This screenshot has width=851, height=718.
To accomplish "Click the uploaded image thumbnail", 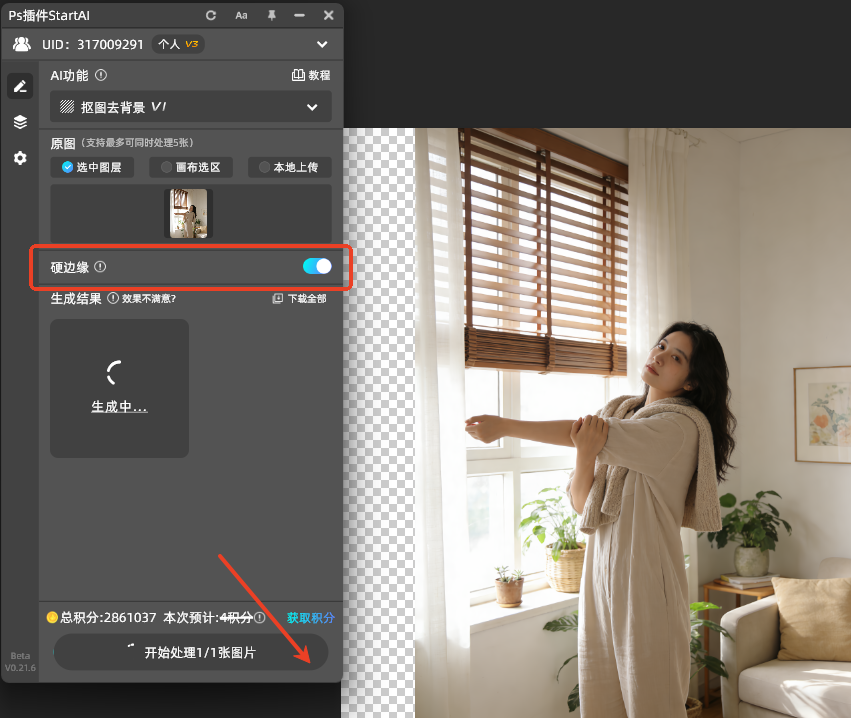I will click(189, 213).
